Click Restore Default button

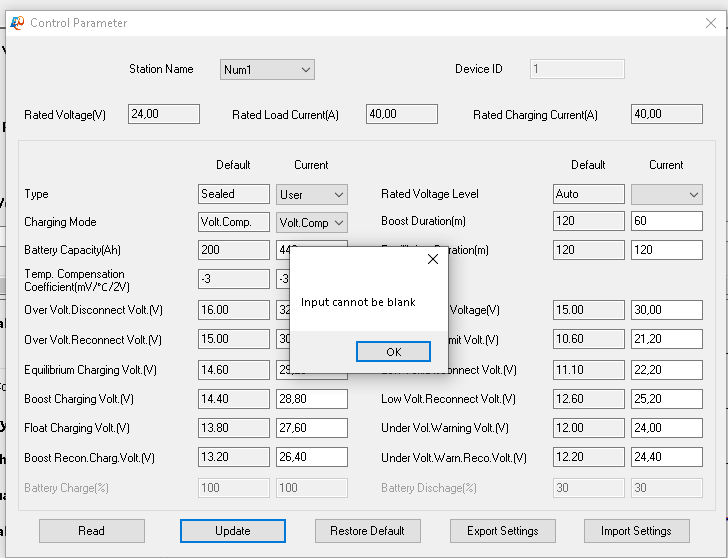pos(368,531)
